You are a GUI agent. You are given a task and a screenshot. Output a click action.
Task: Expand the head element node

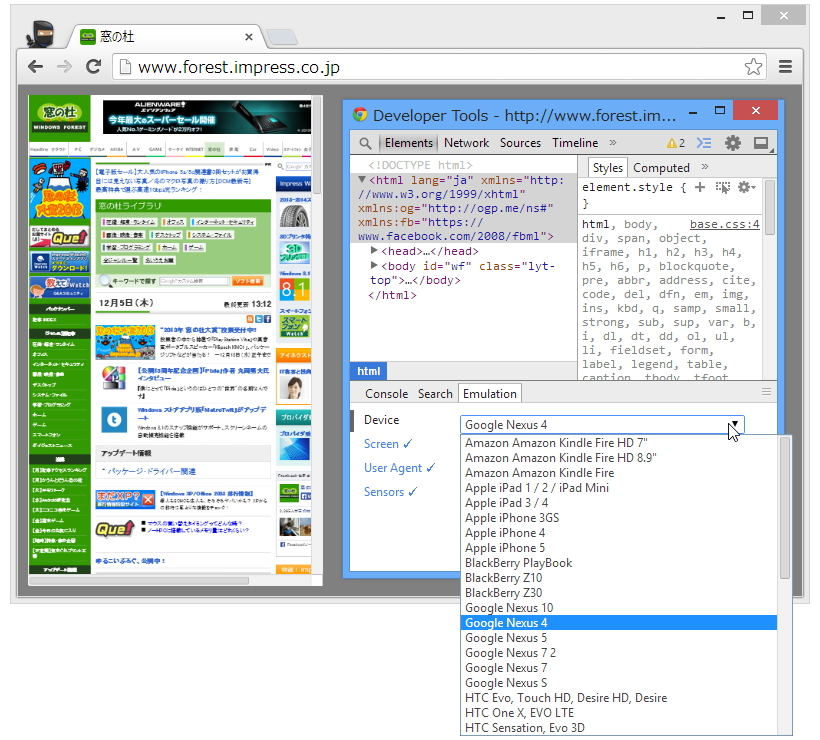tap(374, 251)
